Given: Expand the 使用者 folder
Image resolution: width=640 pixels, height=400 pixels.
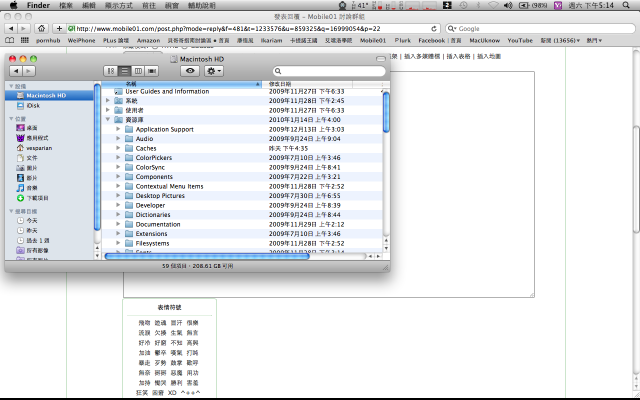Looking at the screenshot, I should pyautogui.click(x=108, y=110).
